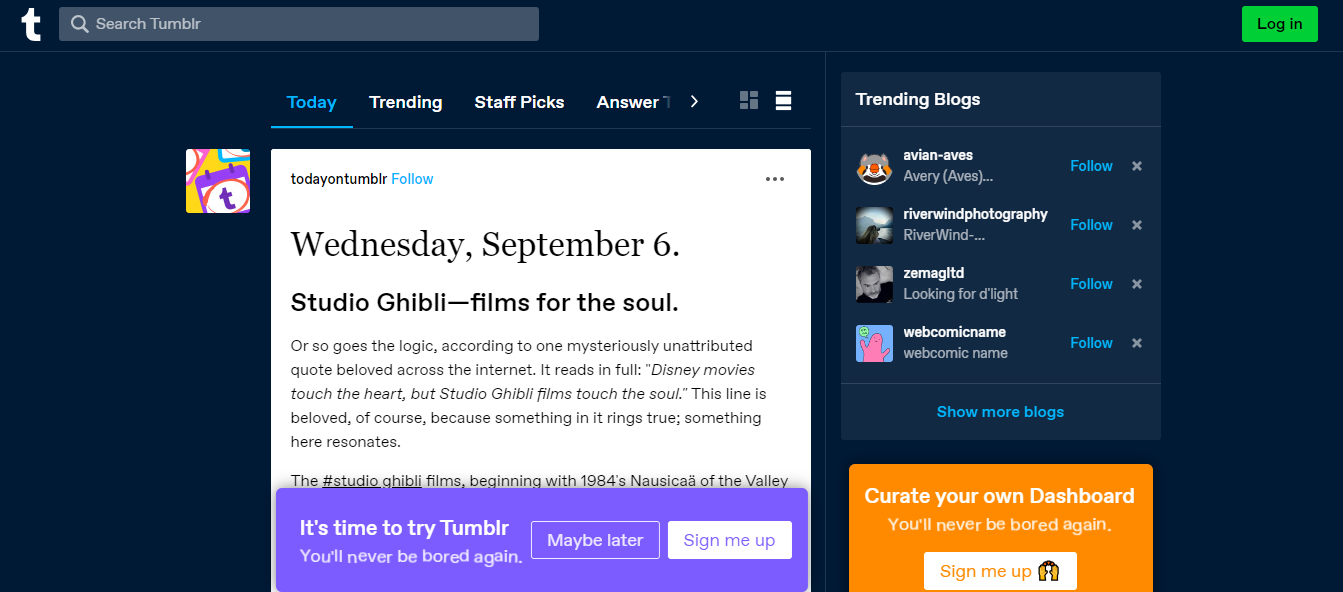Click the 'Wednesday, September 6.' heading
Screen dimensions: 1343x592
tap(485, 244)
